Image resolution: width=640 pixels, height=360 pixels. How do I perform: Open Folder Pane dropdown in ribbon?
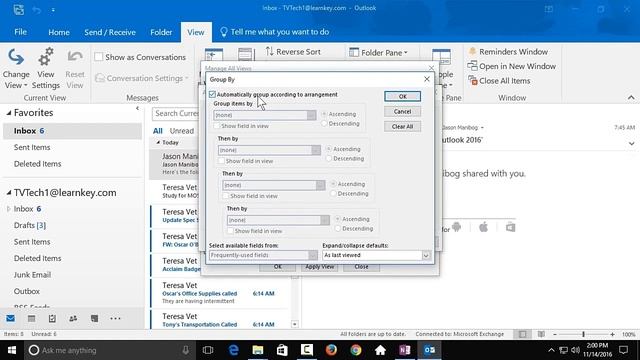pos(378,53)
